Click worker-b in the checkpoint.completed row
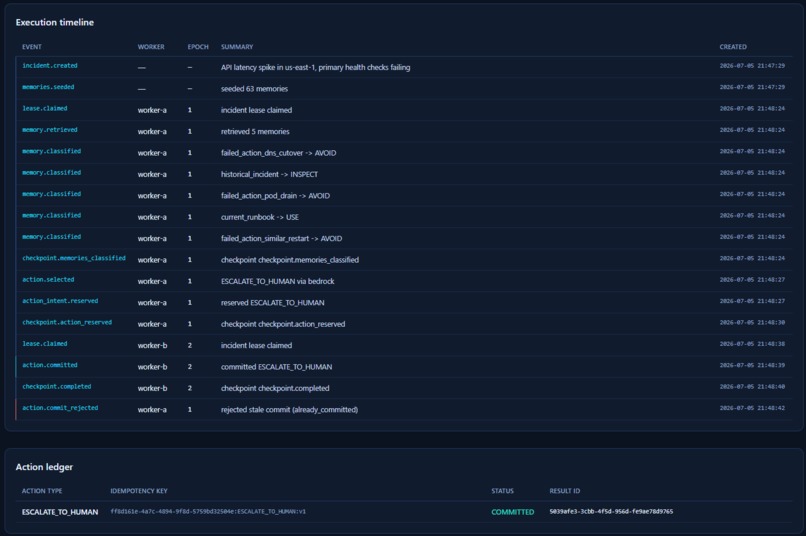 point(152,389)
